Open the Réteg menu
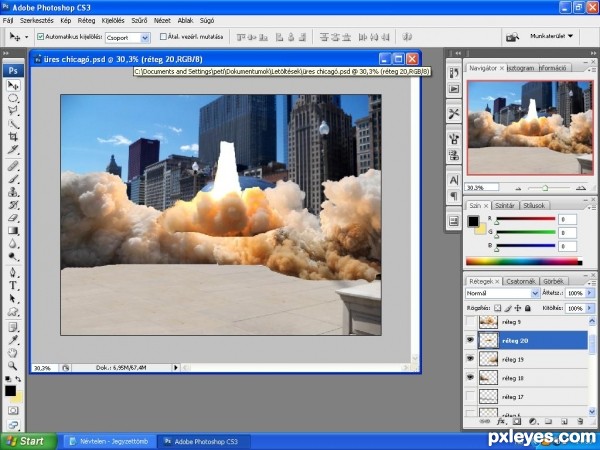Screen dimensions: 600x450 86,21
